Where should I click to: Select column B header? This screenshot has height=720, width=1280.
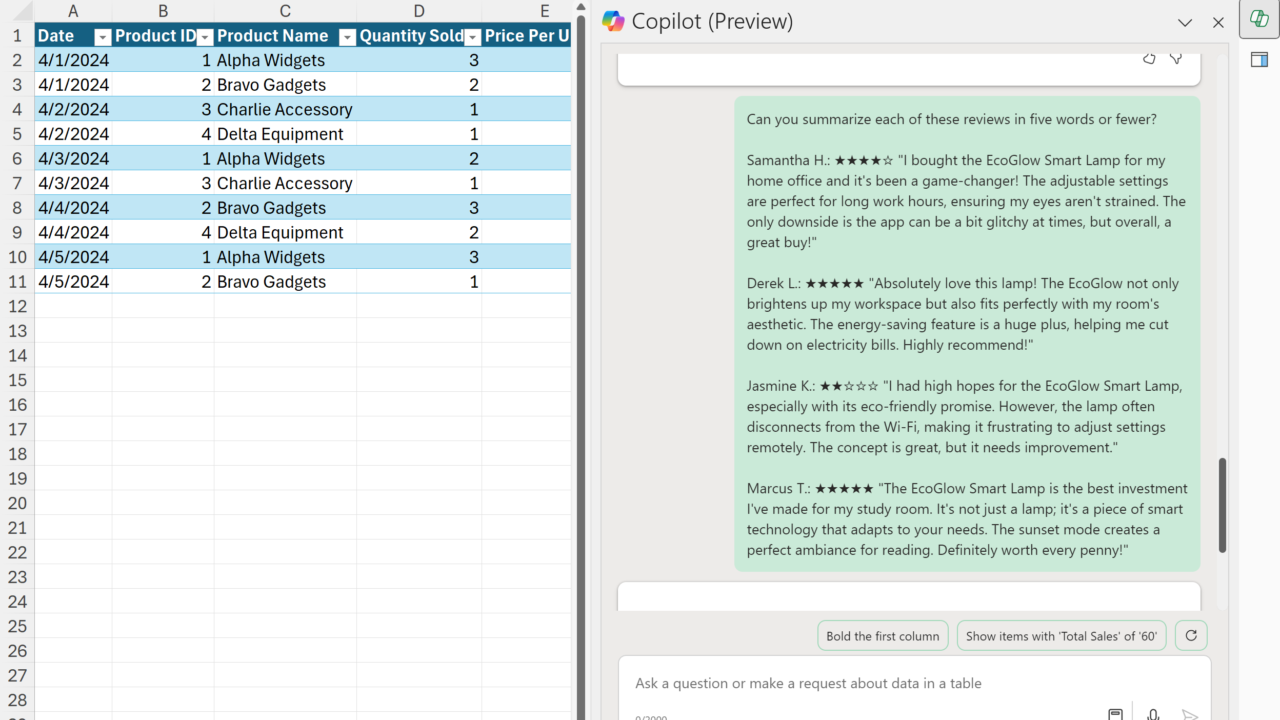tap(163, 11)
